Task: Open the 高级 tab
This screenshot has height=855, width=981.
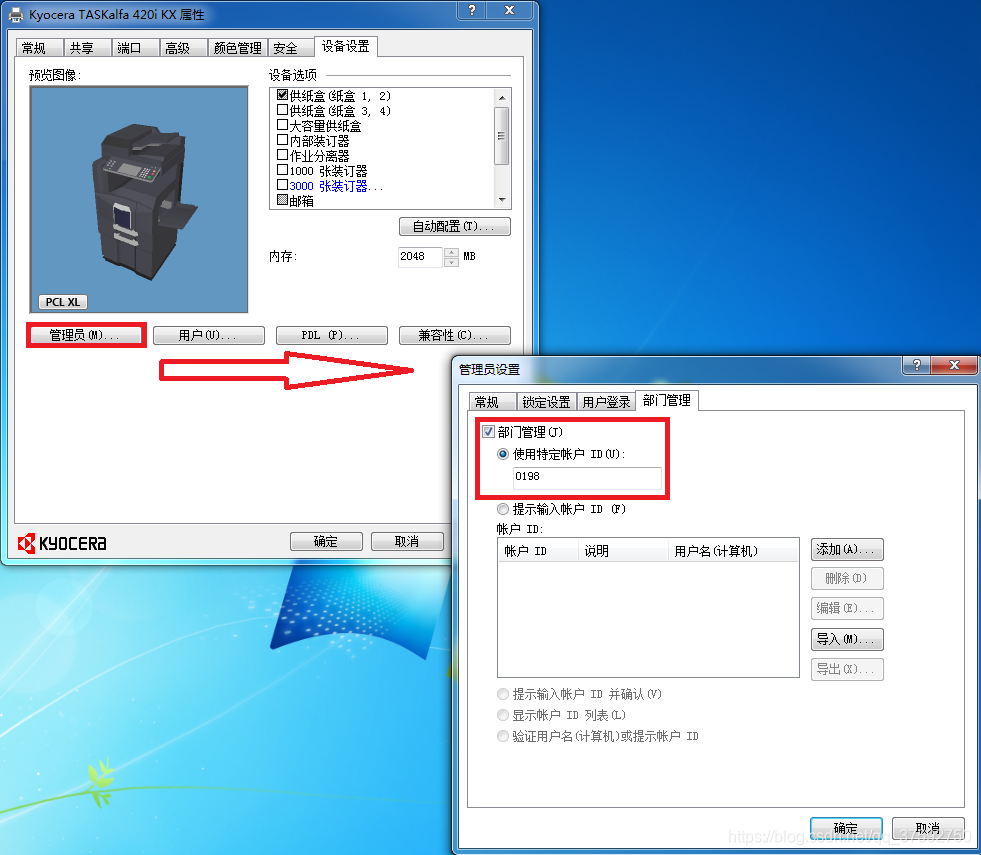Action: [x=183, y=48]
